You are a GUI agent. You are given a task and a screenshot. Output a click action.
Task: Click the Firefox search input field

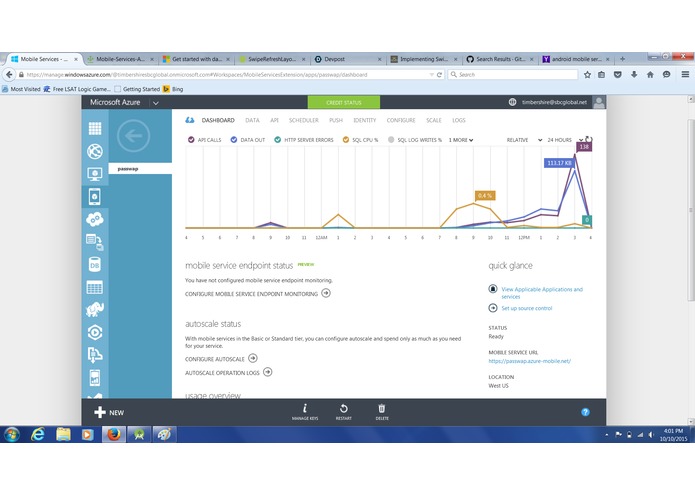pos(513,74)
